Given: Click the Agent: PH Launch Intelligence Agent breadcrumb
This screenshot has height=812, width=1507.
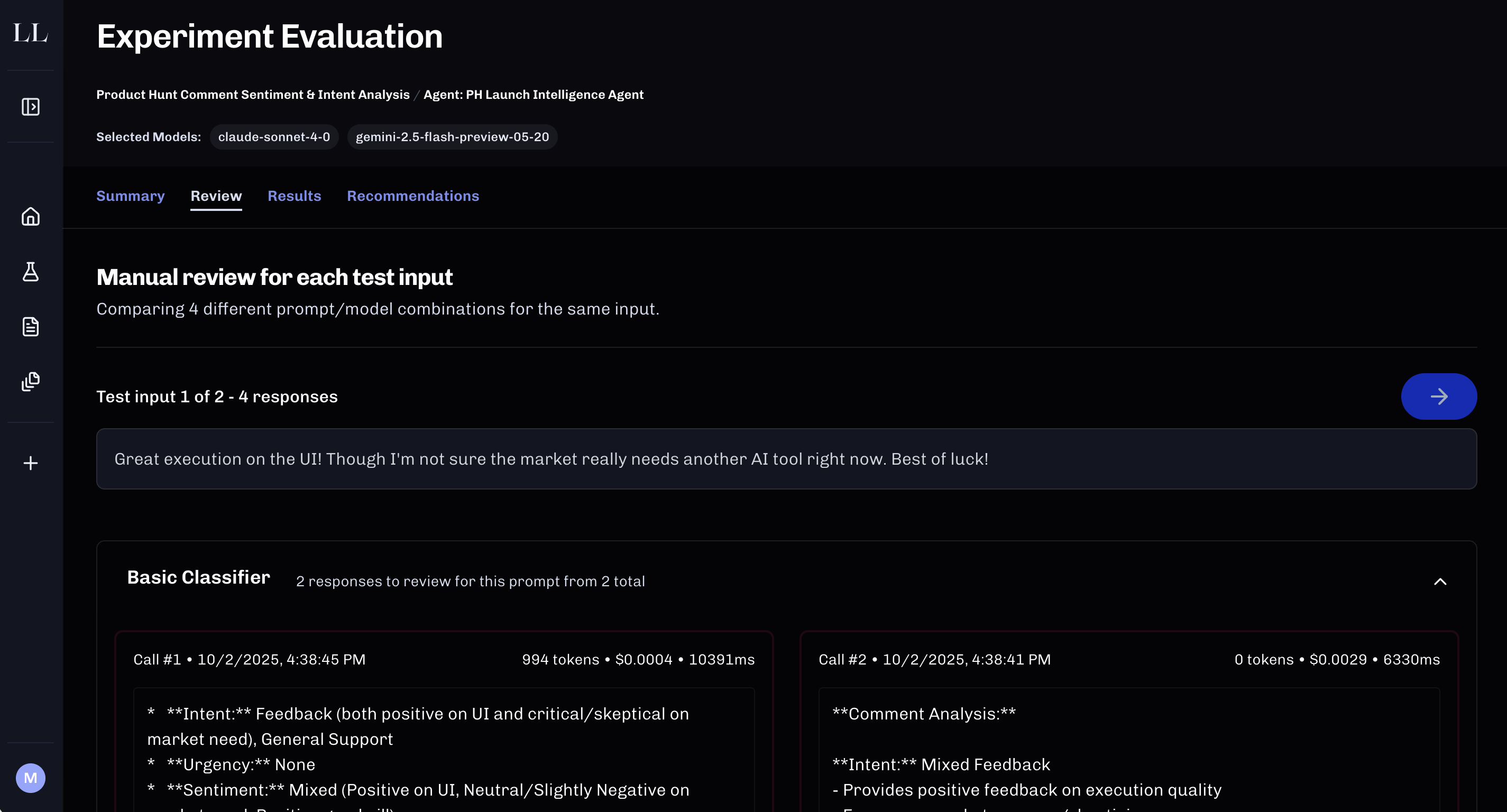Looking at the screenshot, I should click(533, 95).
